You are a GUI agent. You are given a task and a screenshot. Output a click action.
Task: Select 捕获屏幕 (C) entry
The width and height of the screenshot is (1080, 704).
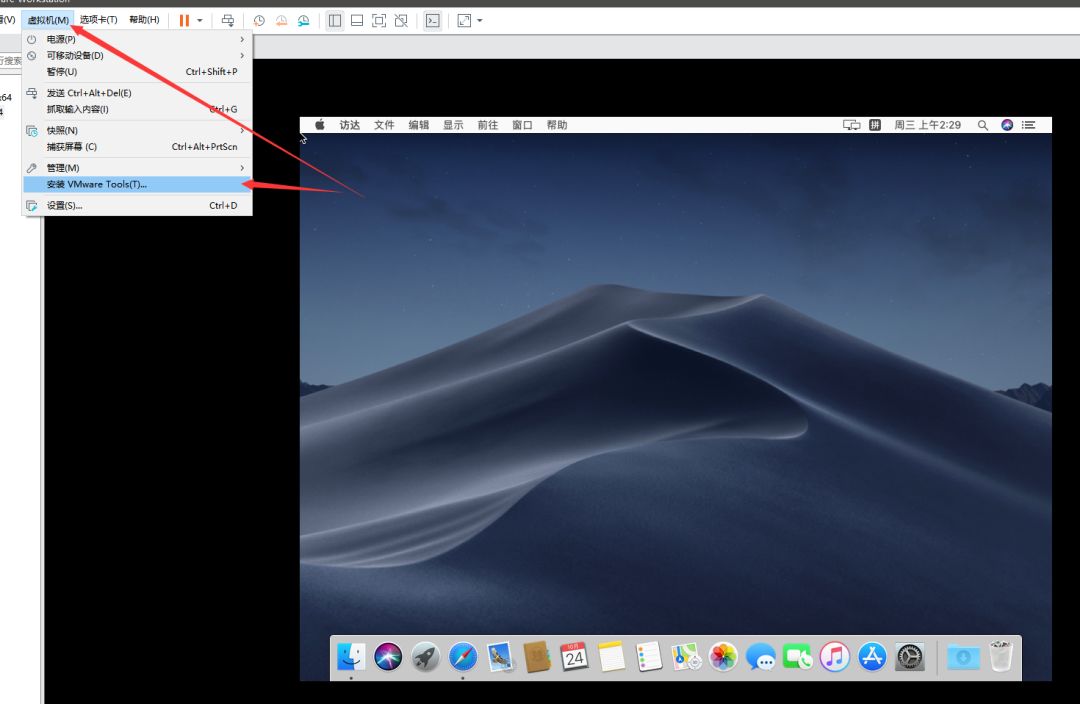tap(138, 147)
